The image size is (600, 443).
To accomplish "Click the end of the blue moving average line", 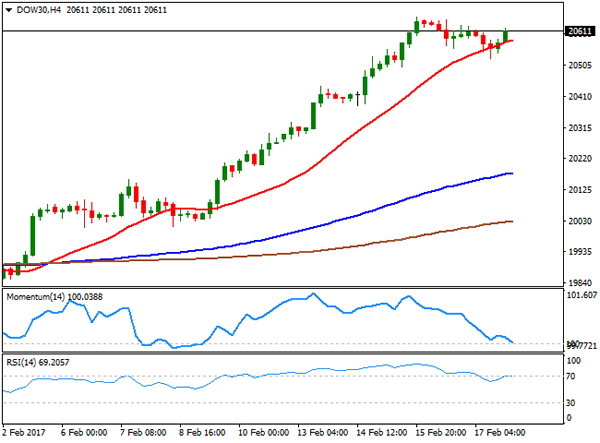I will point(511,174).
